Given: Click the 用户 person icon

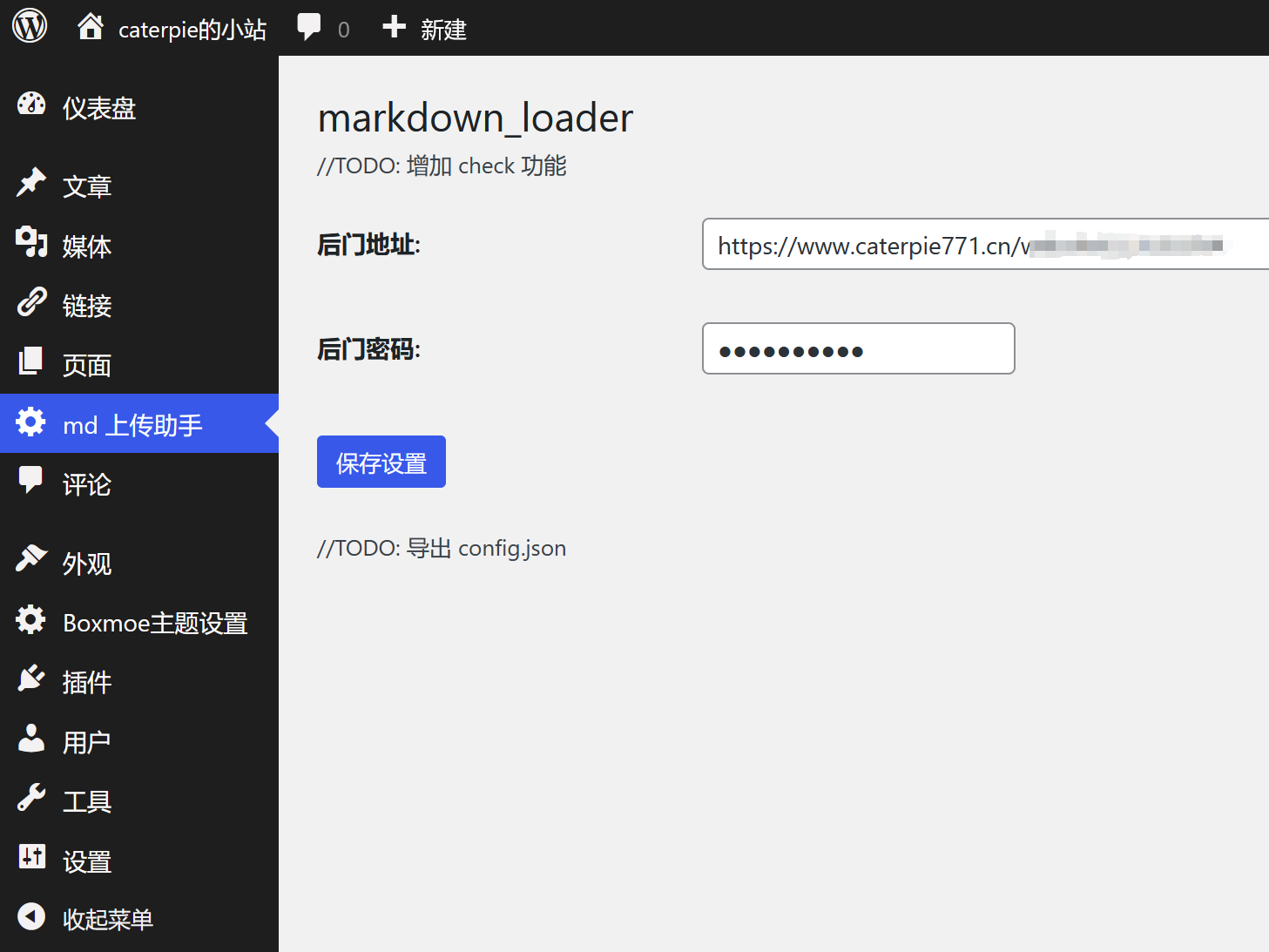Looking at the screenshot, I should pyautogui.click(x=31, y=738).
